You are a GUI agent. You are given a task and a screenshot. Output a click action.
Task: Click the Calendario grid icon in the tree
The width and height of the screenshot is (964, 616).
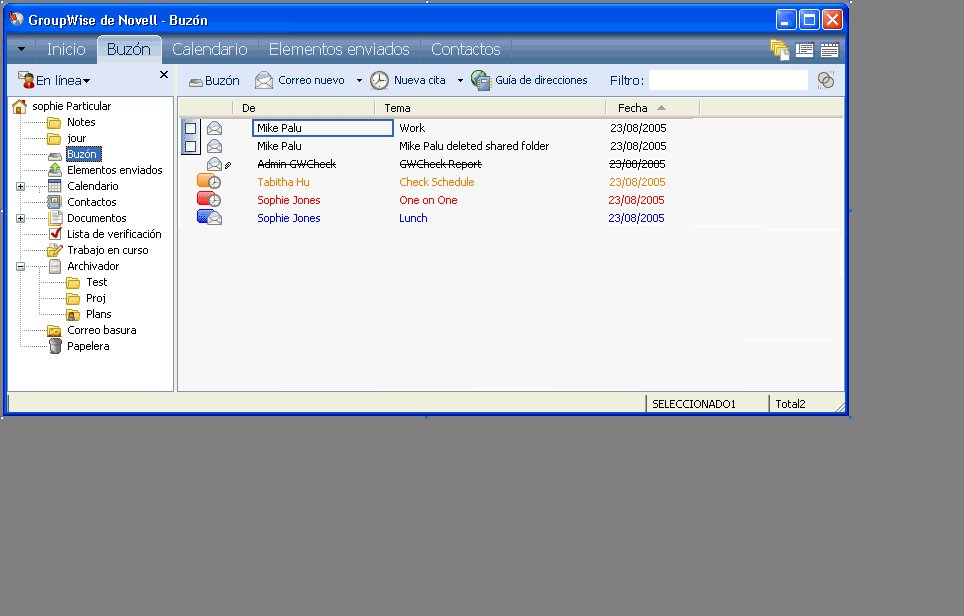click(55, 186)
